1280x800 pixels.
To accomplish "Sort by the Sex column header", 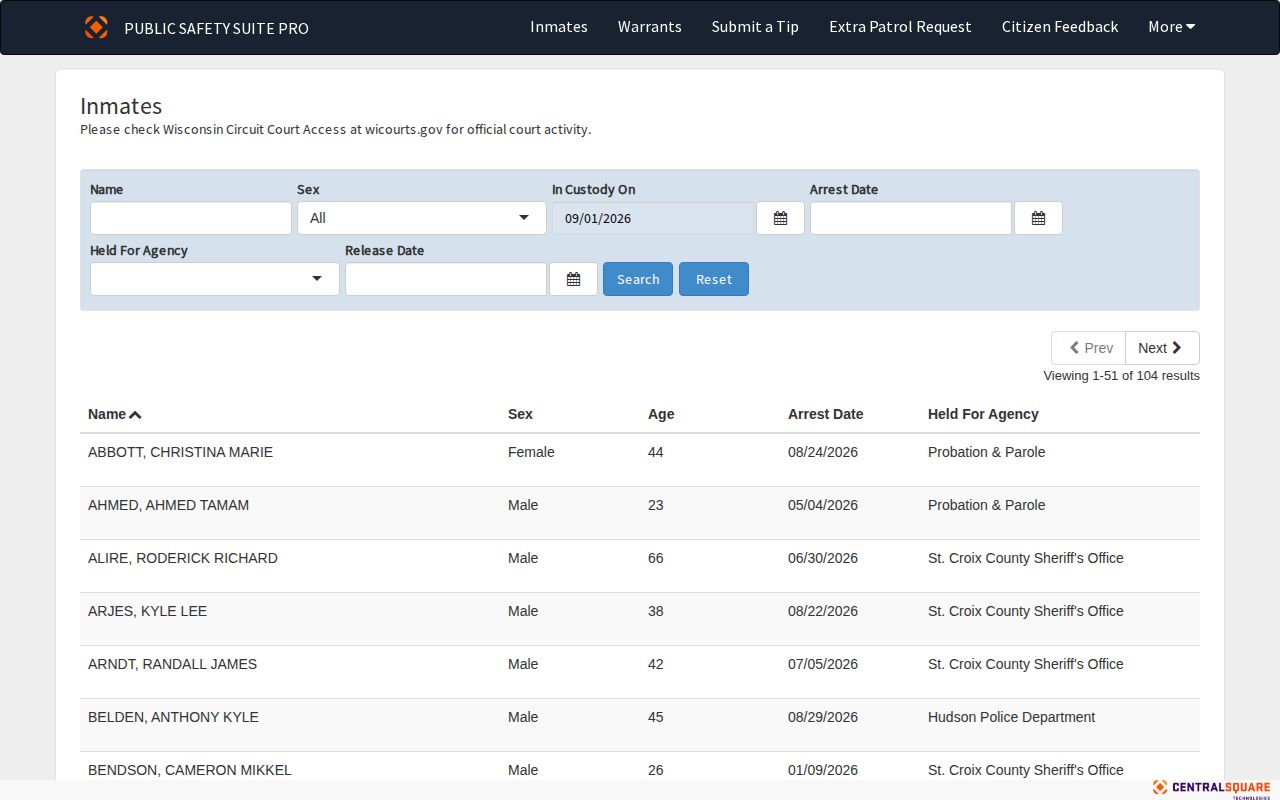I will (x=520, y=414).
